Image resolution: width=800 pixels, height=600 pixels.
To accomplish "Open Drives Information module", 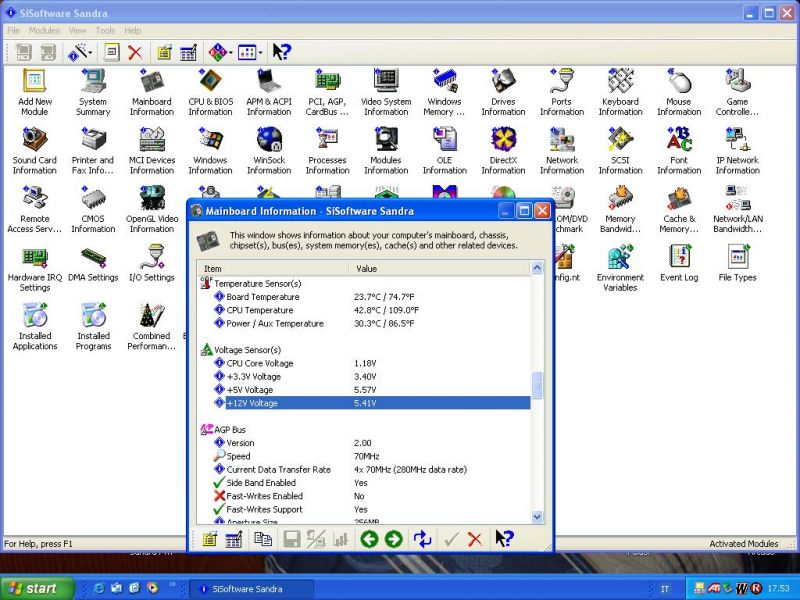I will pos(503,93).
